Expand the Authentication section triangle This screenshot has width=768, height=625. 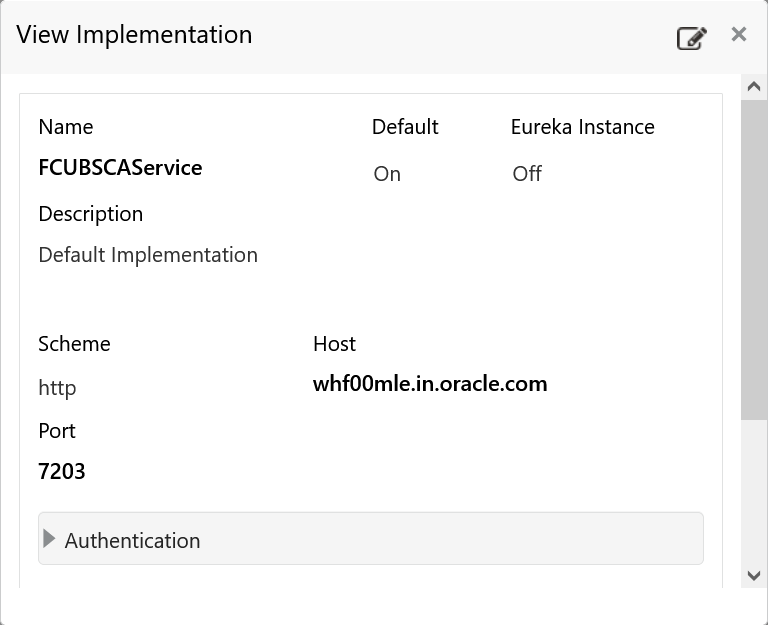(50, 539)
